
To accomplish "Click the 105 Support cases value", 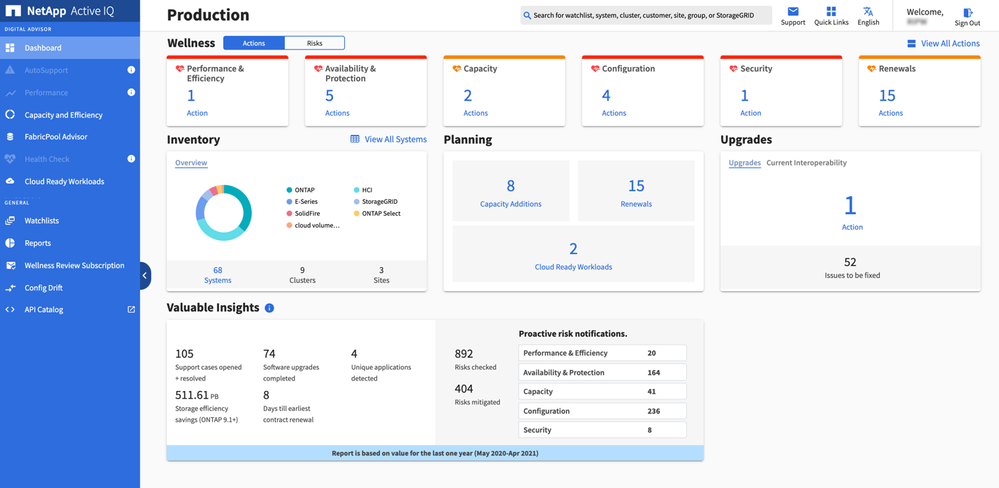I will (184, 354).
